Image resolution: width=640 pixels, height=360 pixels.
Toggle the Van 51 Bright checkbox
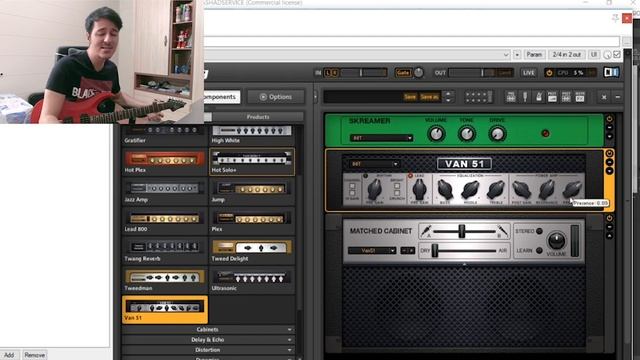[397, 186]
